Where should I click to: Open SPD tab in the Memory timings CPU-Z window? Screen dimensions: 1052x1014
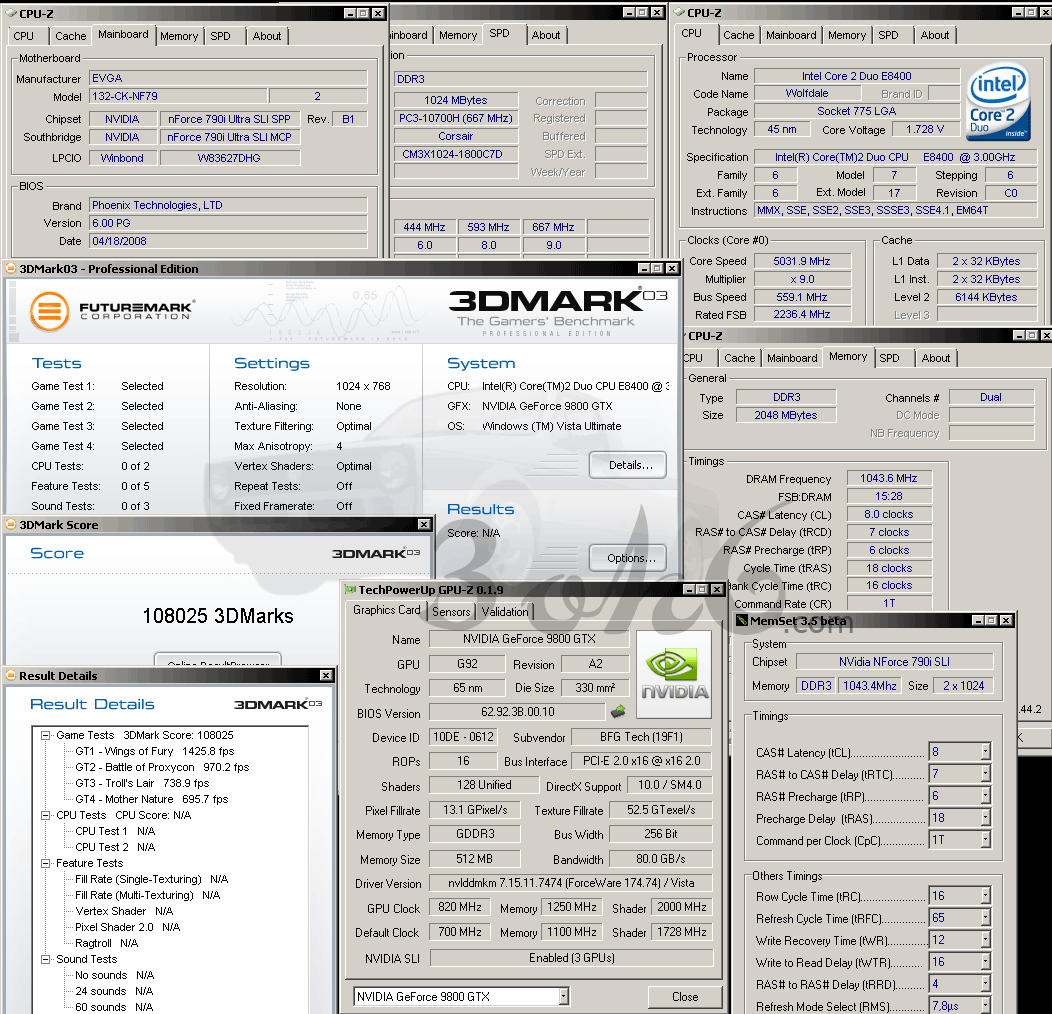click(x=889, y=358)
